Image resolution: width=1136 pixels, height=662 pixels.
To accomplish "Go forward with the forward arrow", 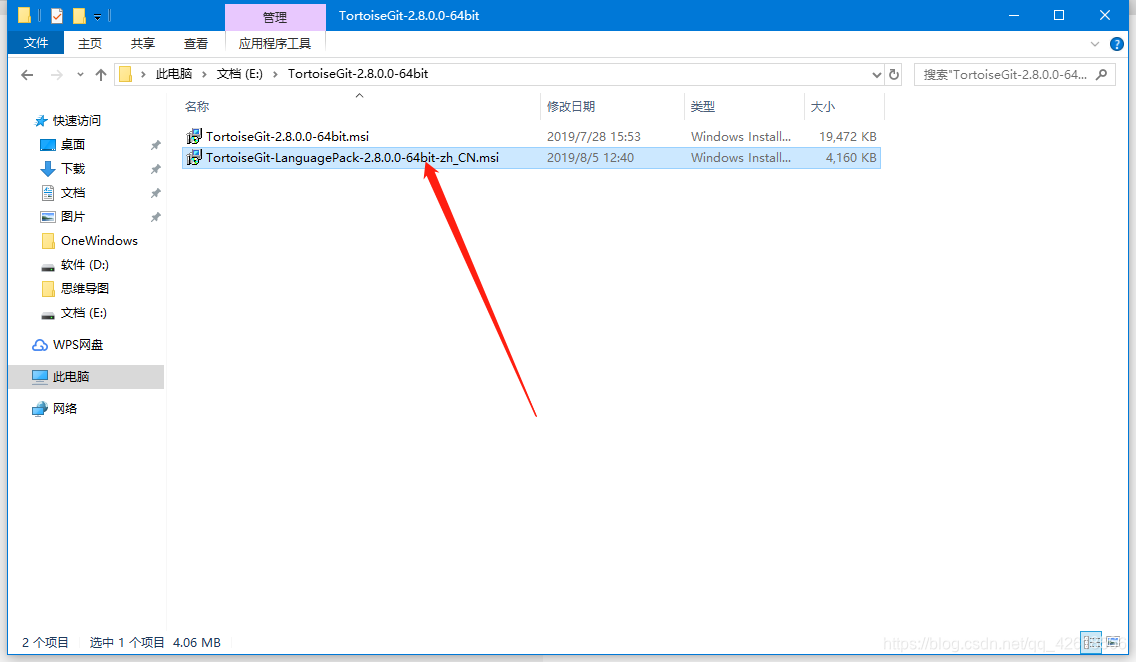I will point(57,75).
